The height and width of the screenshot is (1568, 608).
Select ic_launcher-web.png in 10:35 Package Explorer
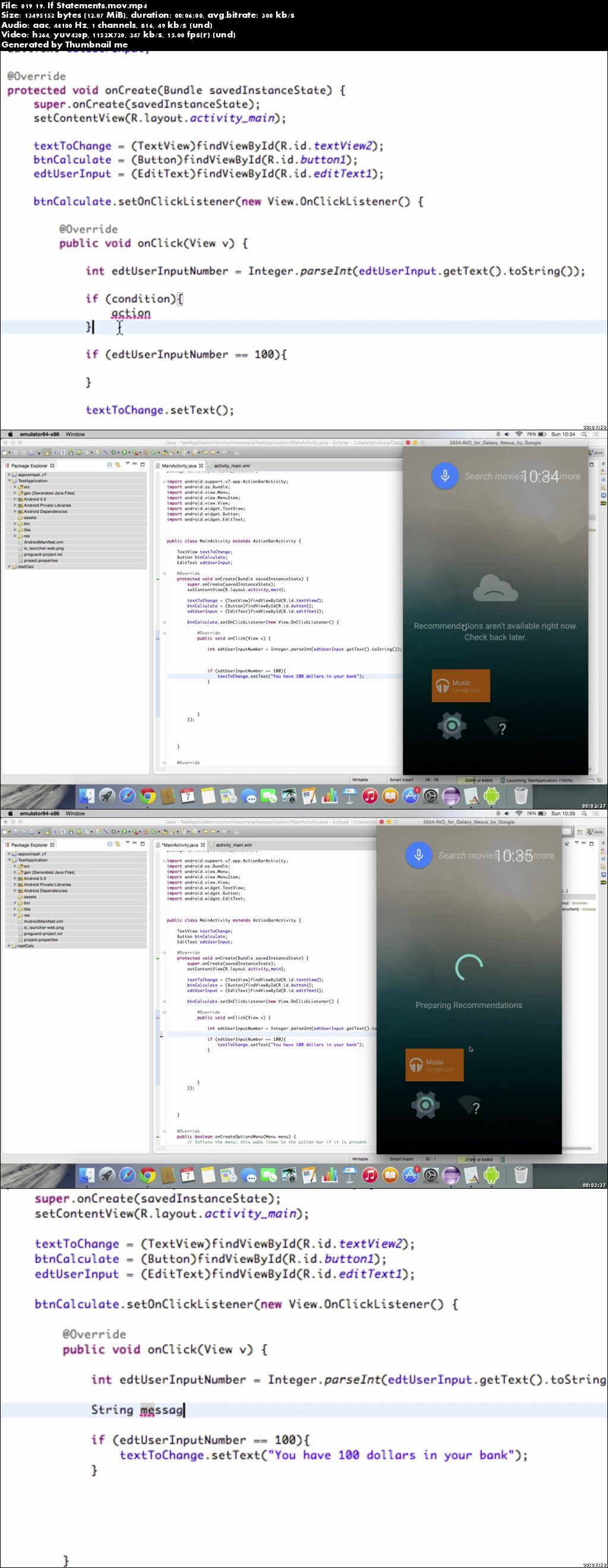click(x=43, y=928)
